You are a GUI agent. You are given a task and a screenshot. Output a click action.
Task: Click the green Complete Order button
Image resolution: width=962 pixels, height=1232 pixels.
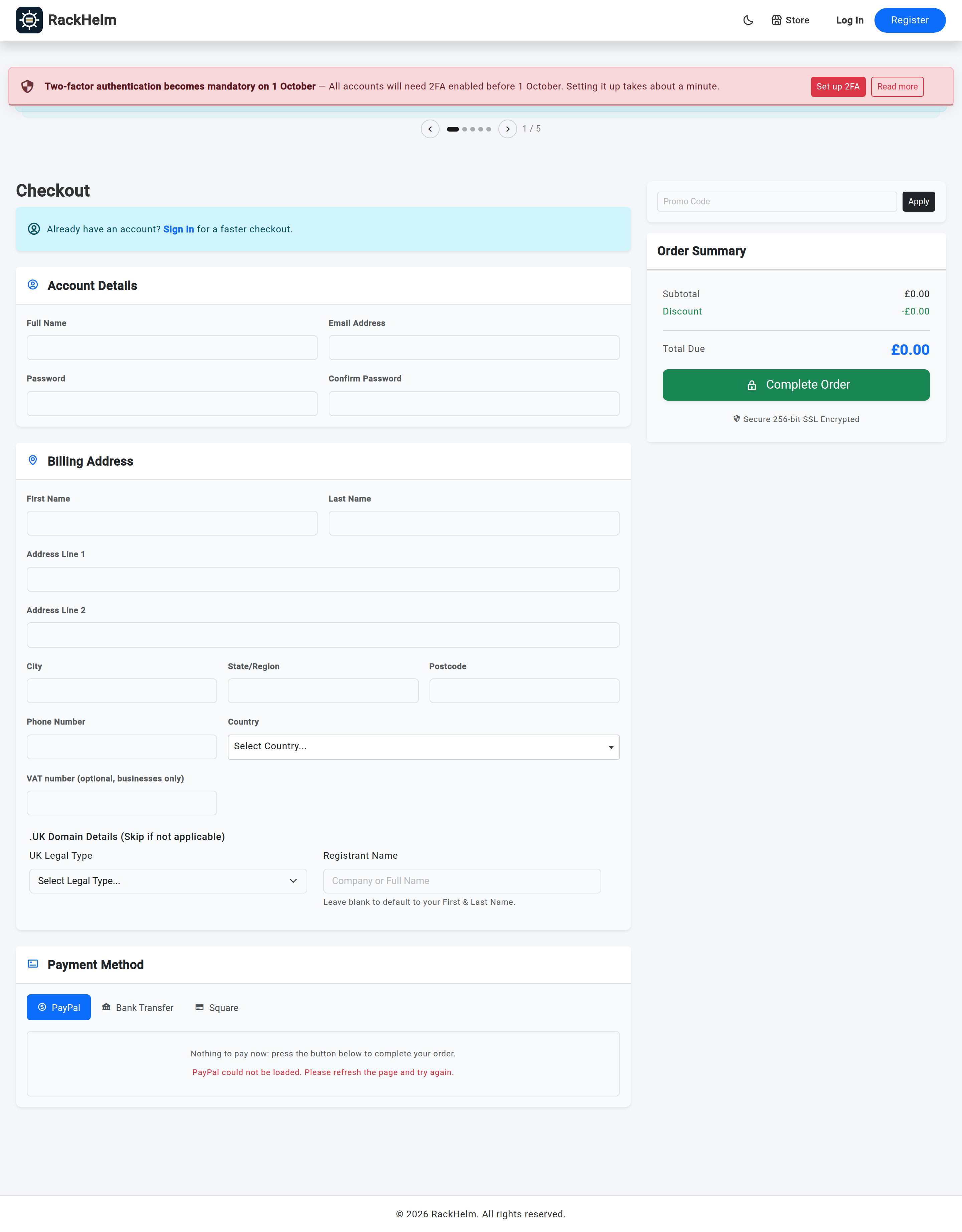[x=796, y=385]
